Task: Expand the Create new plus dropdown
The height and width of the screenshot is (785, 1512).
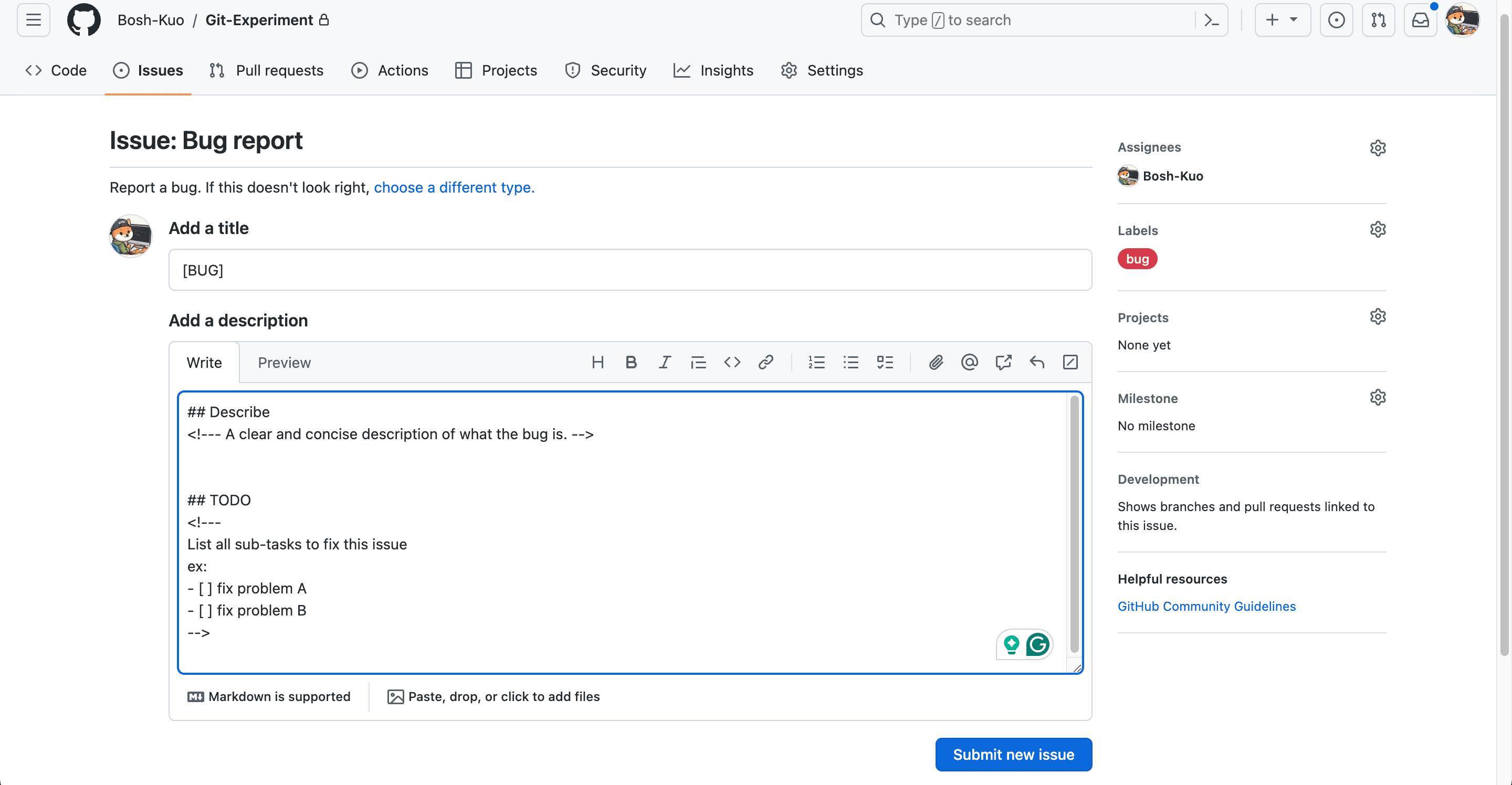Action: click(x=1282, y=20)
